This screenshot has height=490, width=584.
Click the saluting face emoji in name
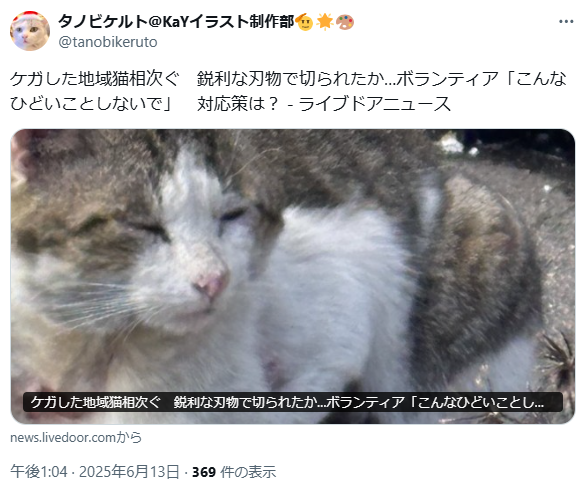click(304, 22)
